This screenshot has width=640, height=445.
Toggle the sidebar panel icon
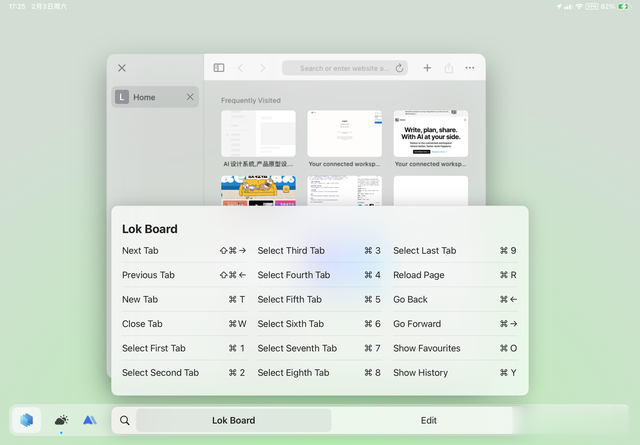pyautogui.click(x=219, y=68)
